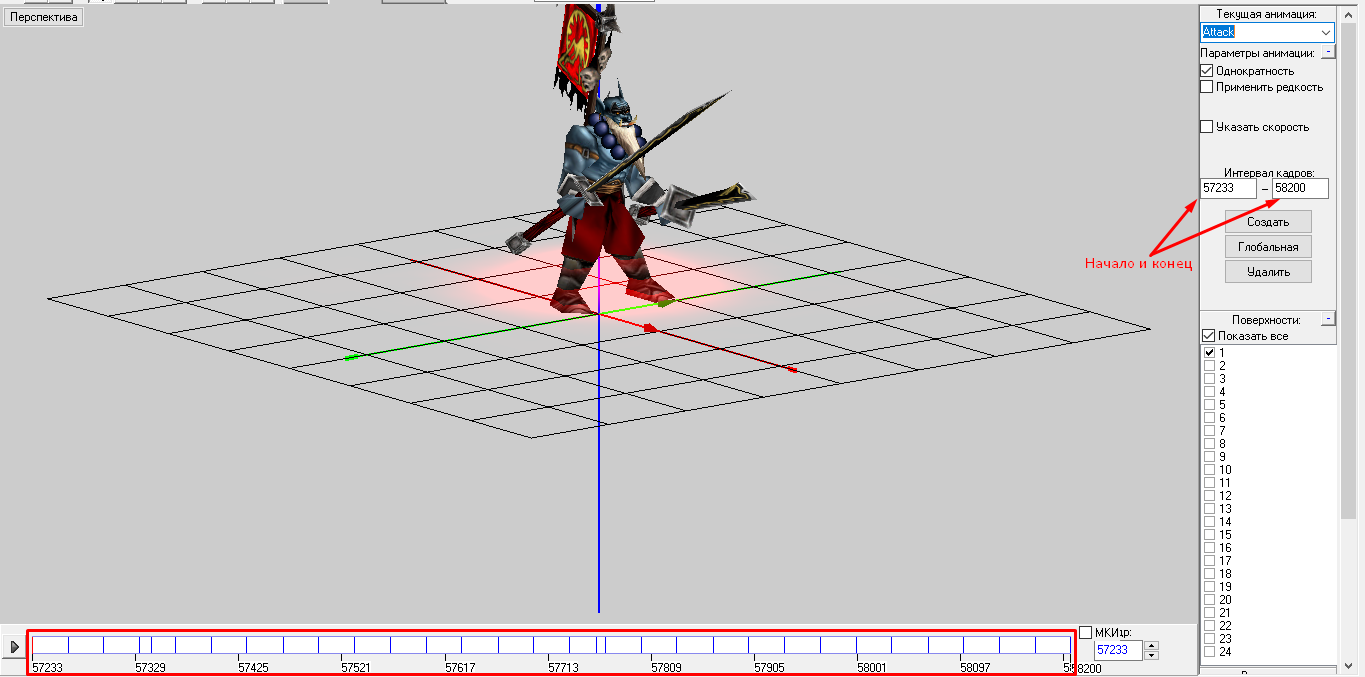
Task: Check surface 8 checkbox
Action: click(x=1209, y=444)
